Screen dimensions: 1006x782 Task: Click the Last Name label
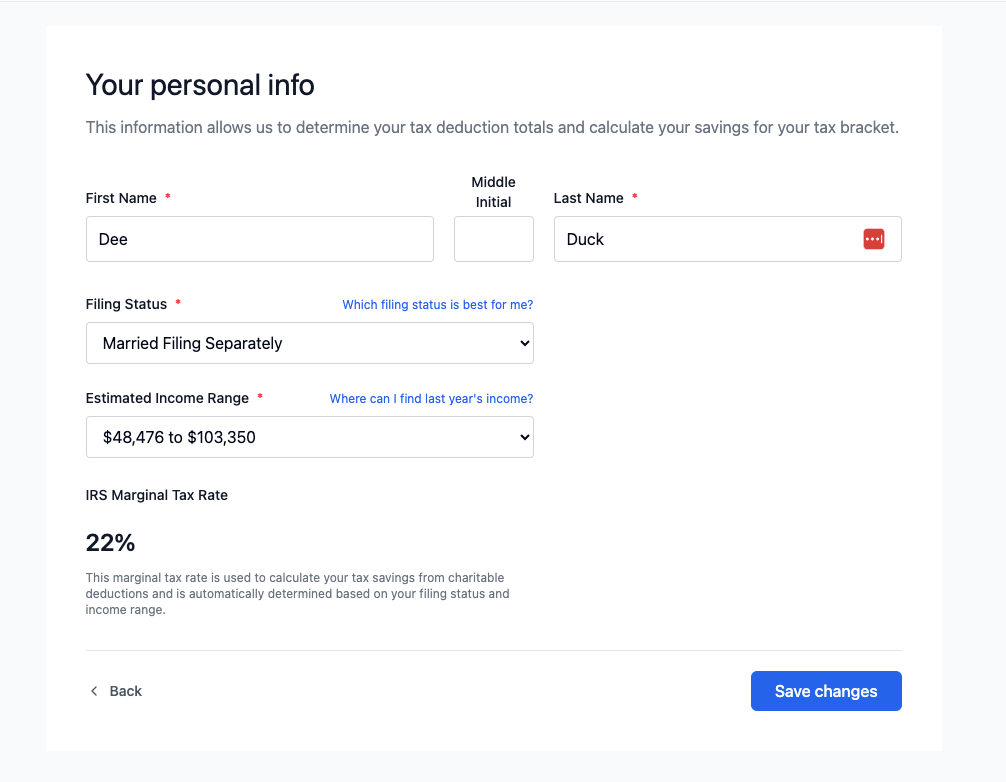coord(588,198)
